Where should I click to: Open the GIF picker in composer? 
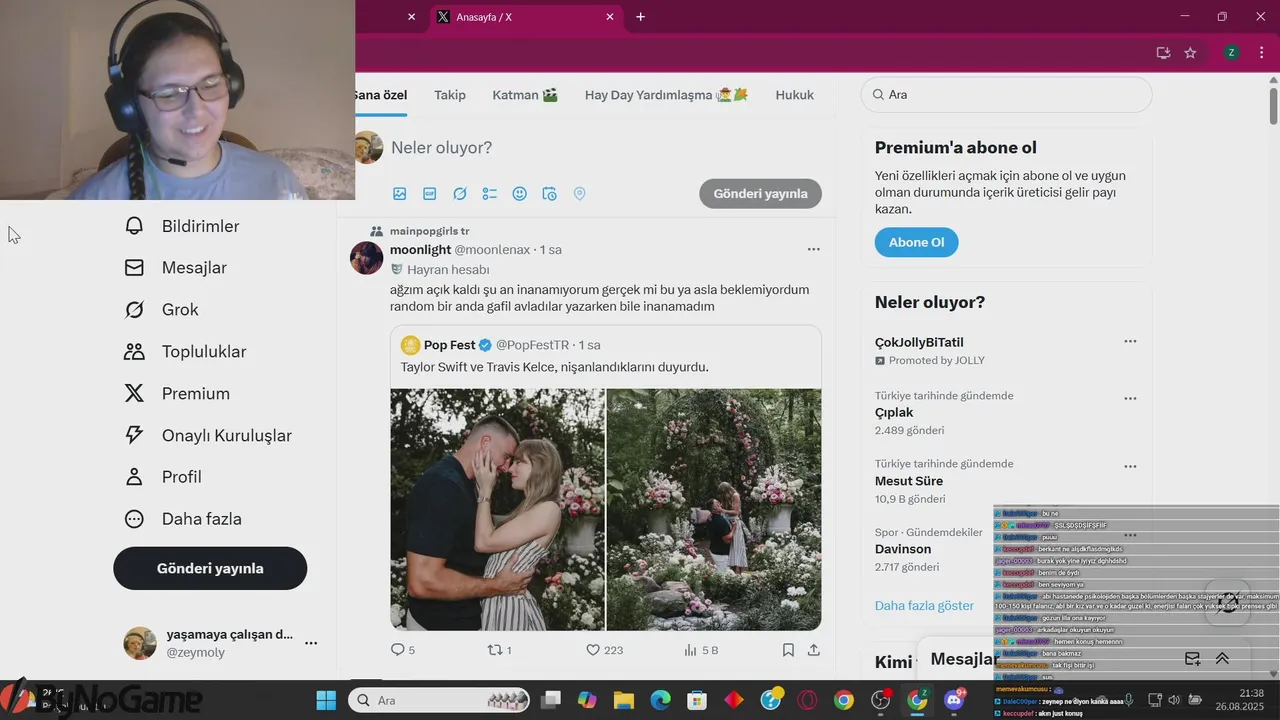point(430,194)
